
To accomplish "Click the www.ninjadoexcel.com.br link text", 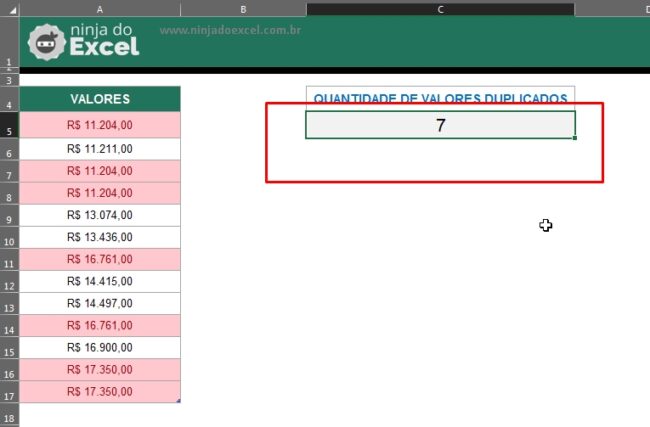I will (x=230, y=30).
